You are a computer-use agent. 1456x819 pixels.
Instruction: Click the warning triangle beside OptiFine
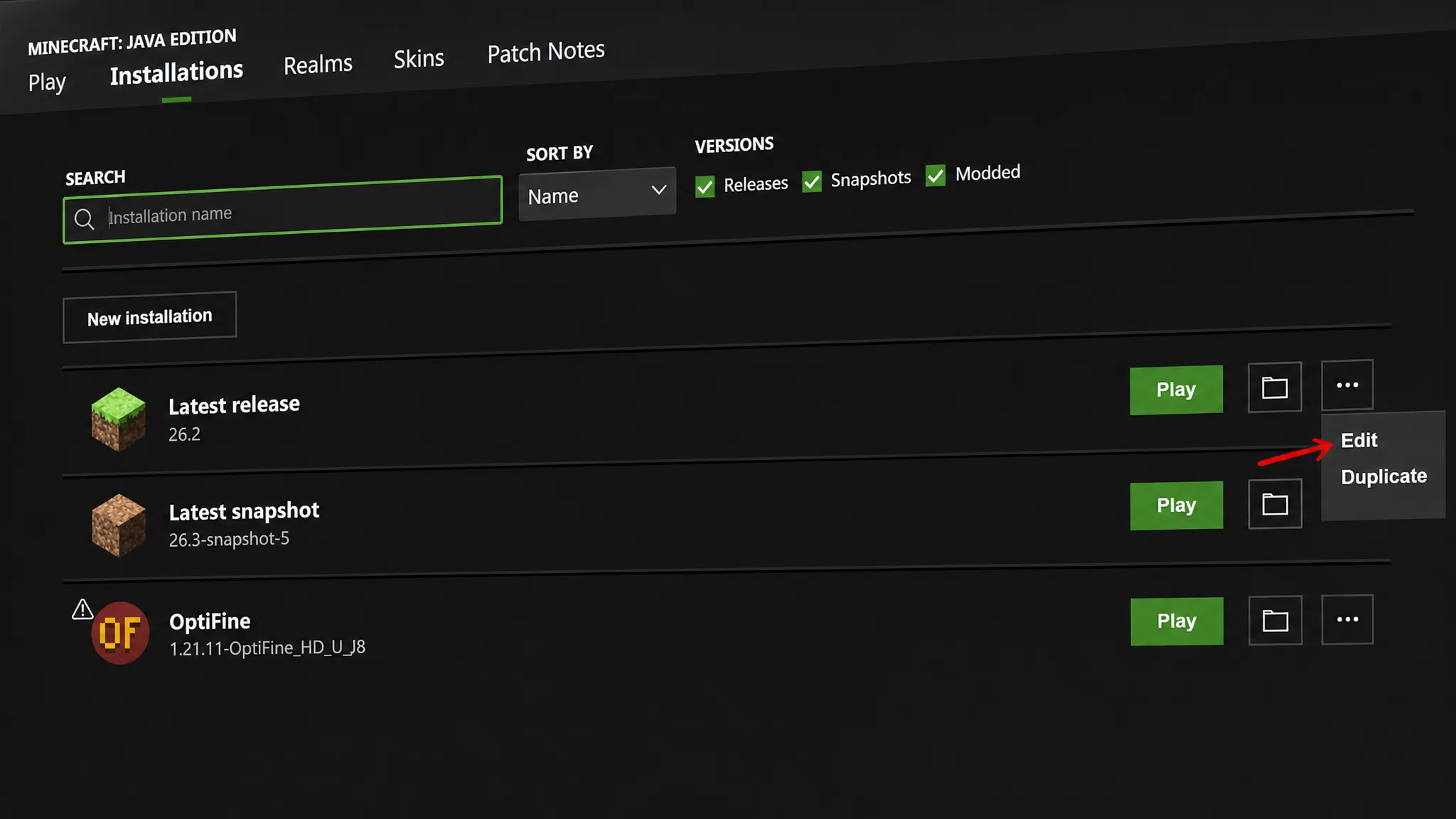point(82,609)
